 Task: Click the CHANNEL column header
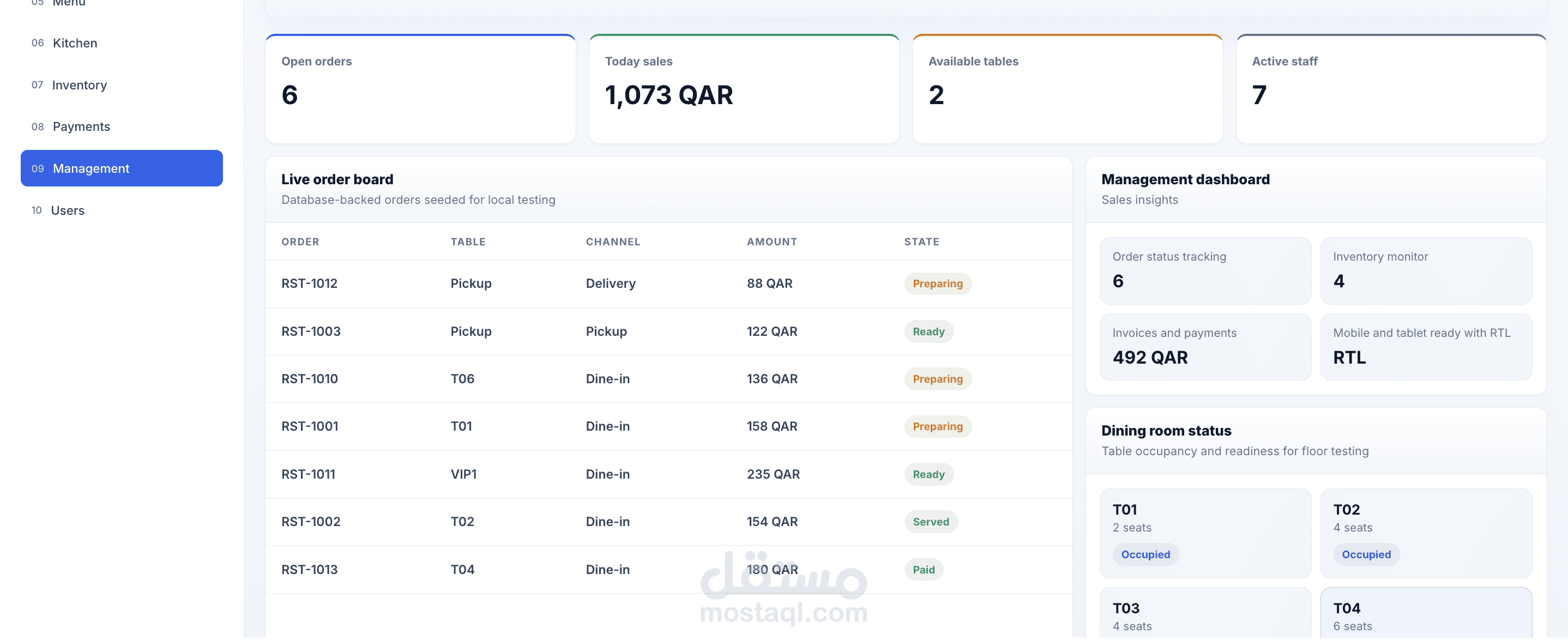pyautogui.click(x=613, y=242)
